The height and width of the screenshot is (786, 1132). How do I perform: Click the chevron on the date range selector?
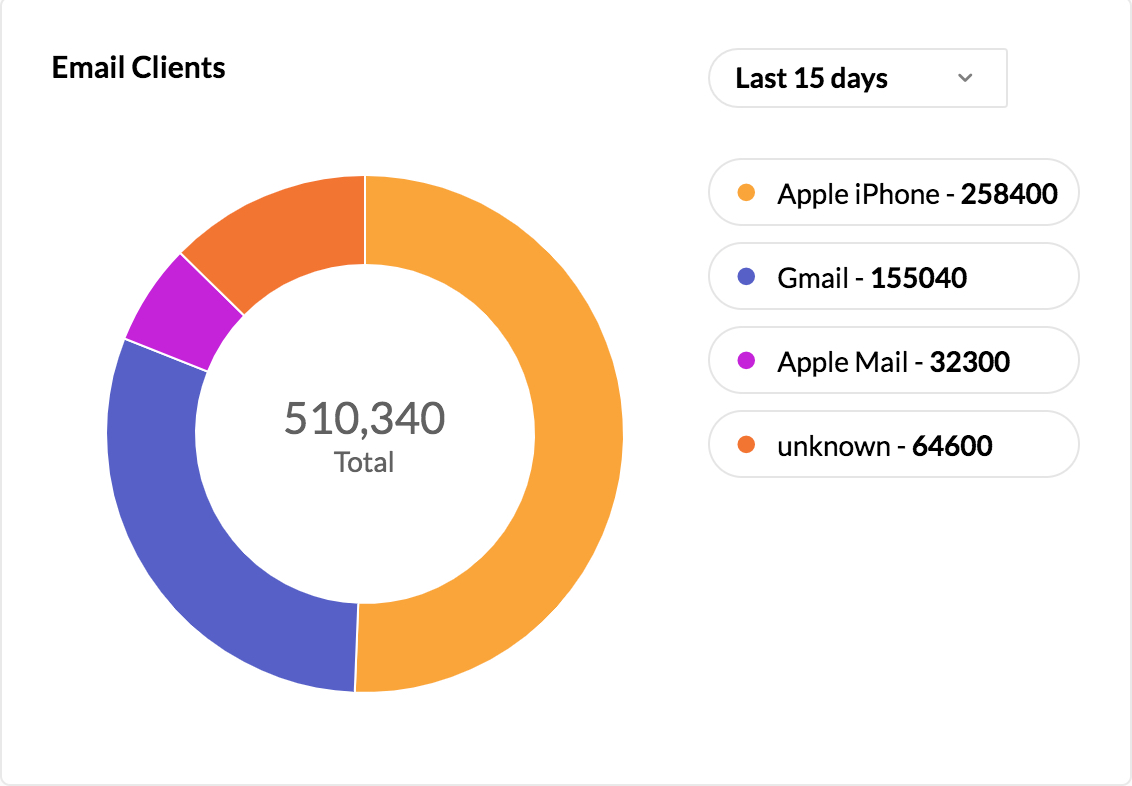(x=965, y=78)
